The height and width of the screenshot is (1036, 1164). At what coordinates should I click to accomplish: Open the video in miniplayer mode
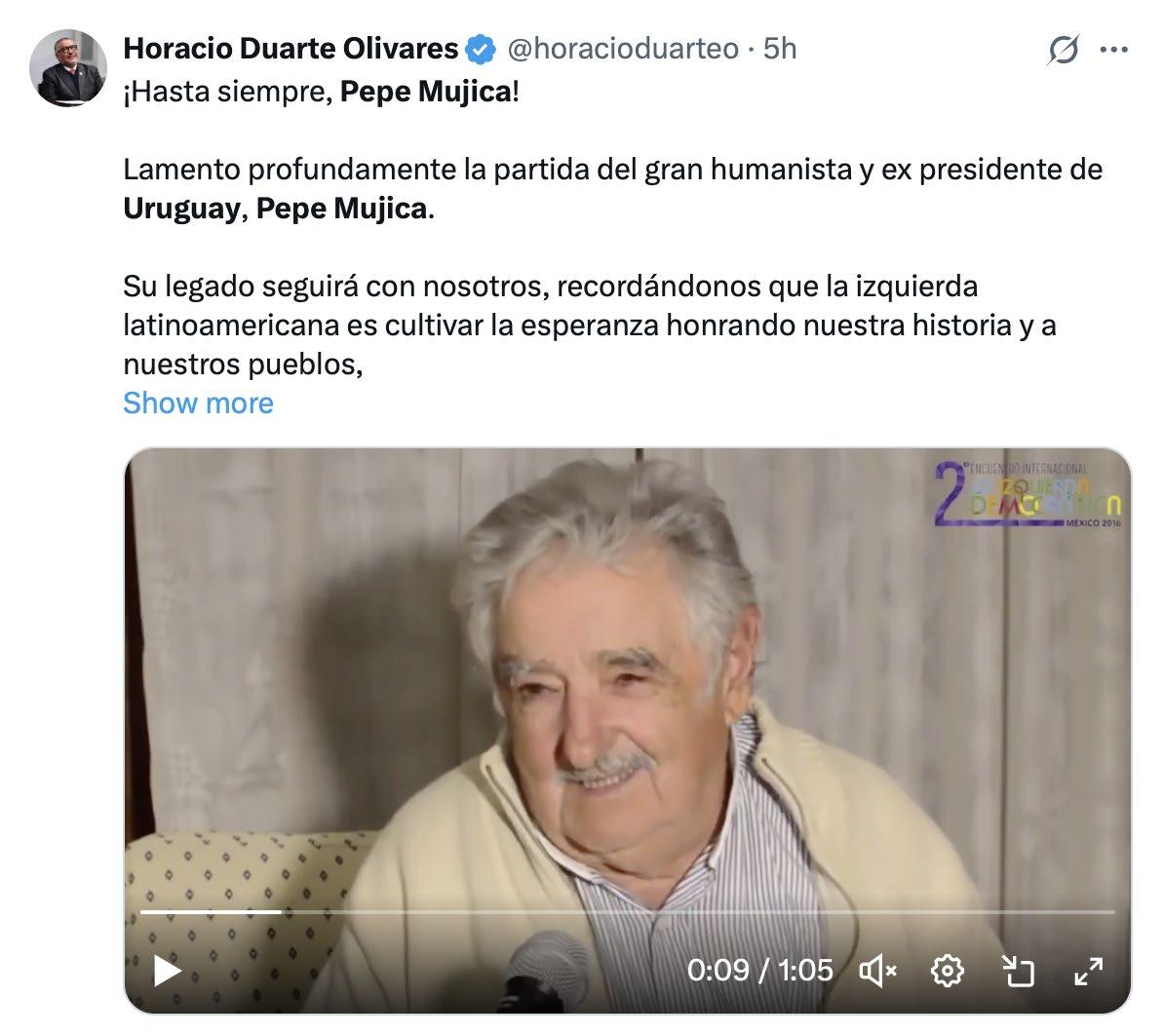1018,970
